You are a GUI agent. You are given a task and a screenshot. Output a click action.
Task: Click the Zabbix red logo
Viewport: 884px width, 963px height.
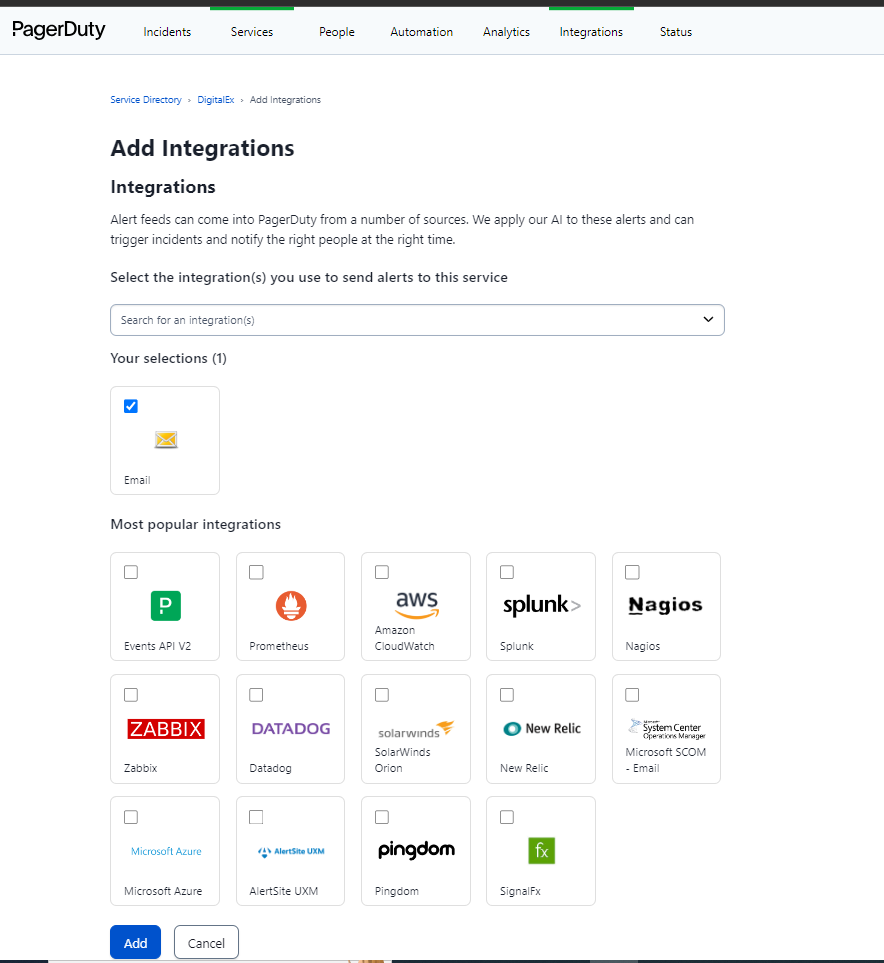pos(166,728)
